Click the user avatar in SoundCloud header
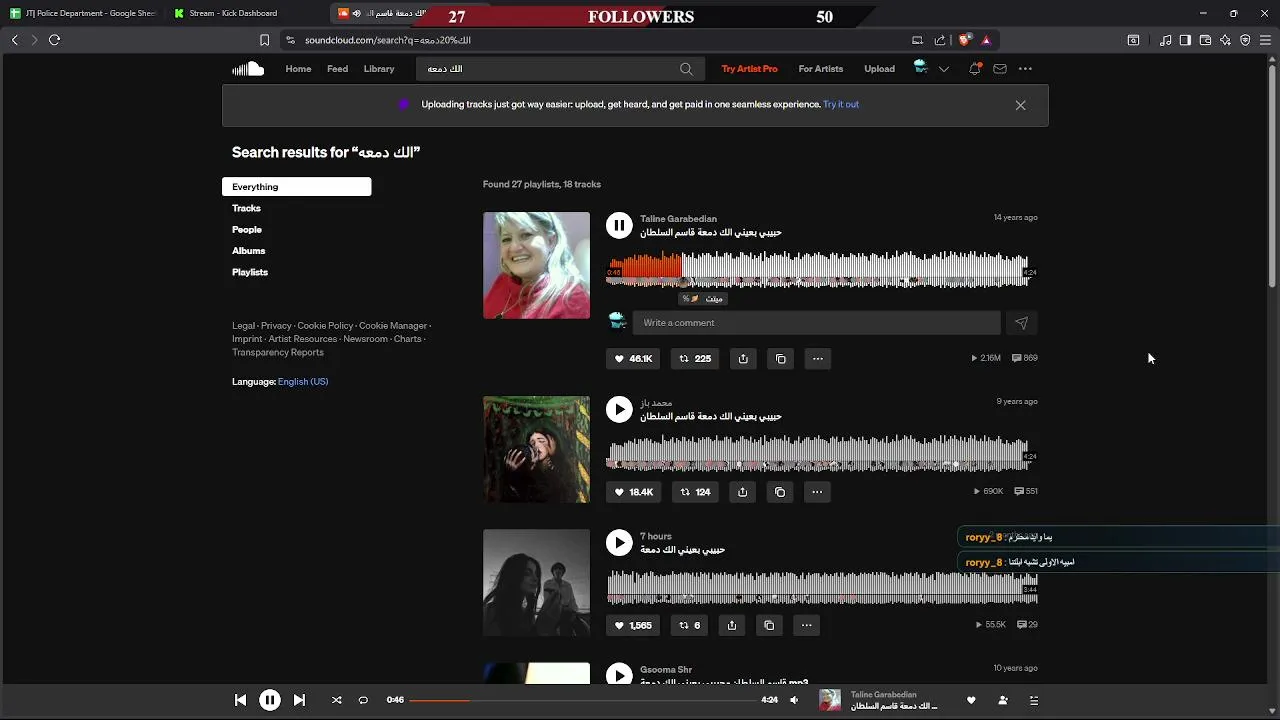 [921, 68]
